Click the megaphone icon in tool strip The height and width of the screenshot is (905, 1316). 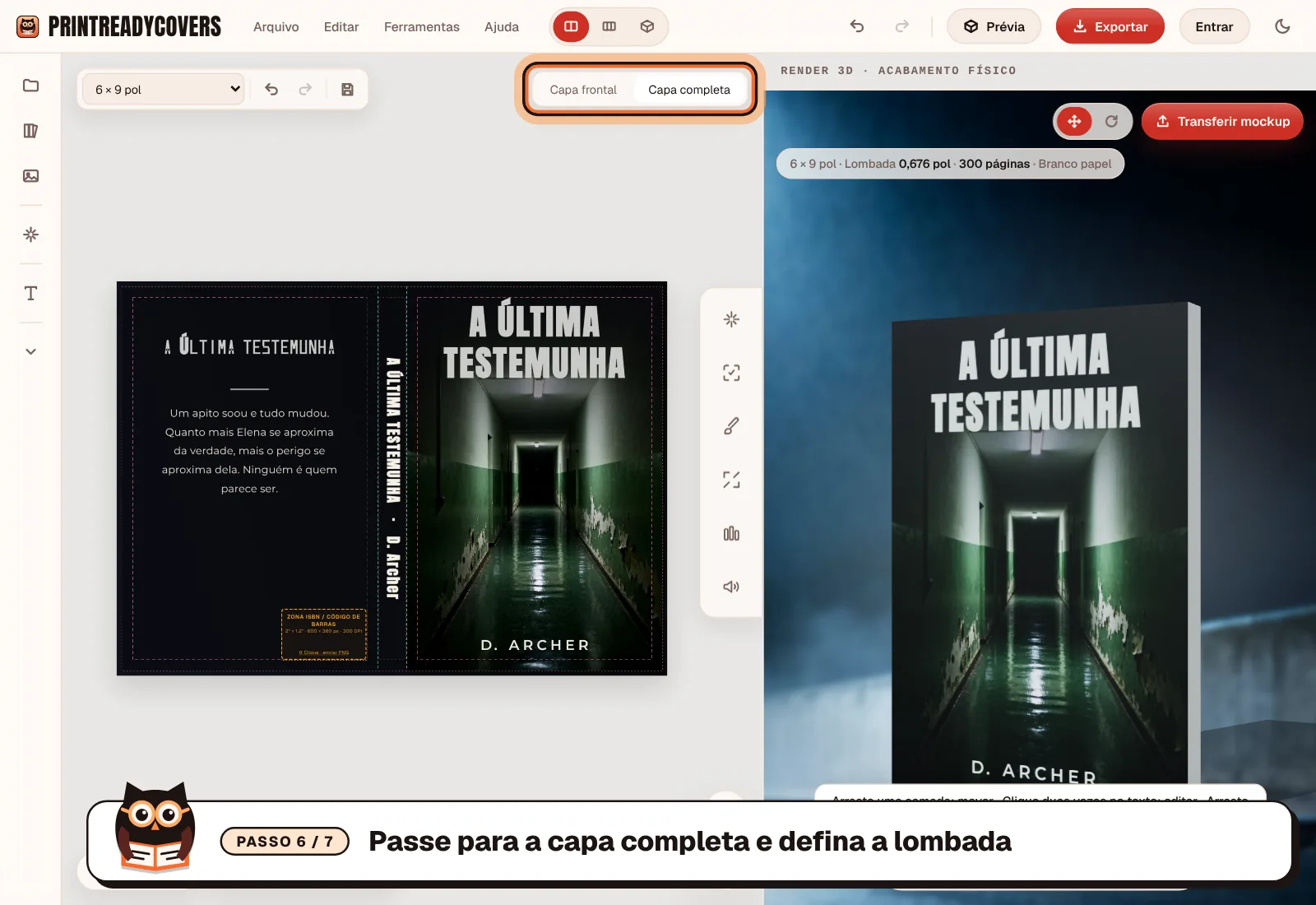[x=731, y=587]
